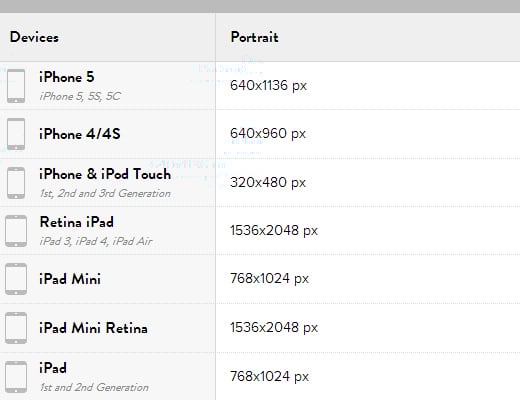Click the iPhone 4/4S device icon
The image size is (520, 400).
[16, 134]
